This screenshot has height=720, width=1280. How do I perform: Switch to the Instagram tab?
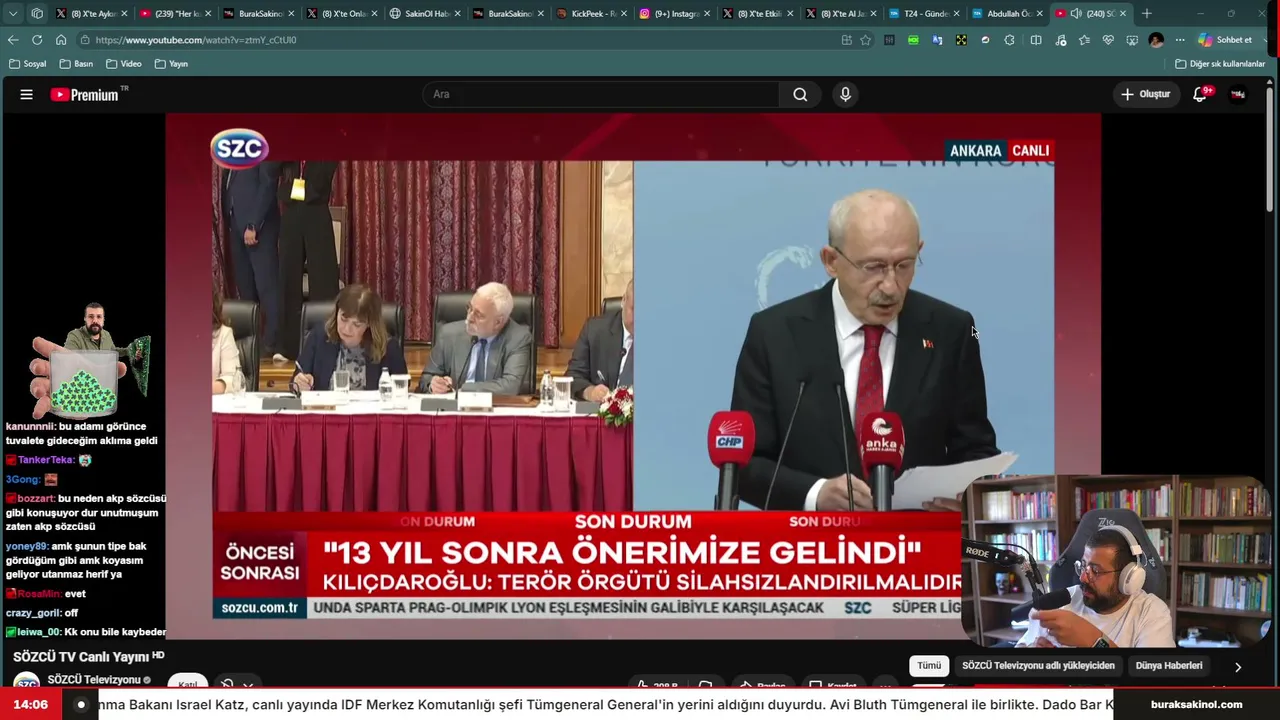click(675, 13)
